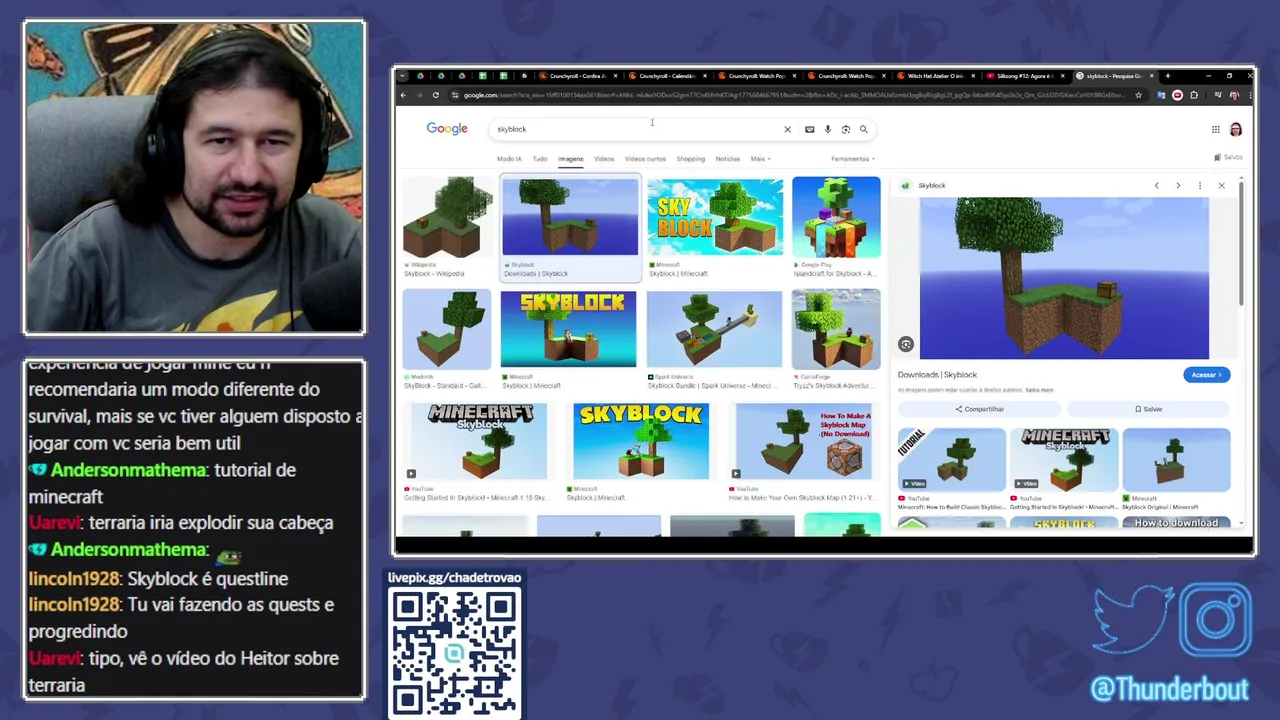Search inside image with Lens overlay icon
The width and height of the screenshot is (1280, 720).
pyautogui.click(x=906, y=344)
